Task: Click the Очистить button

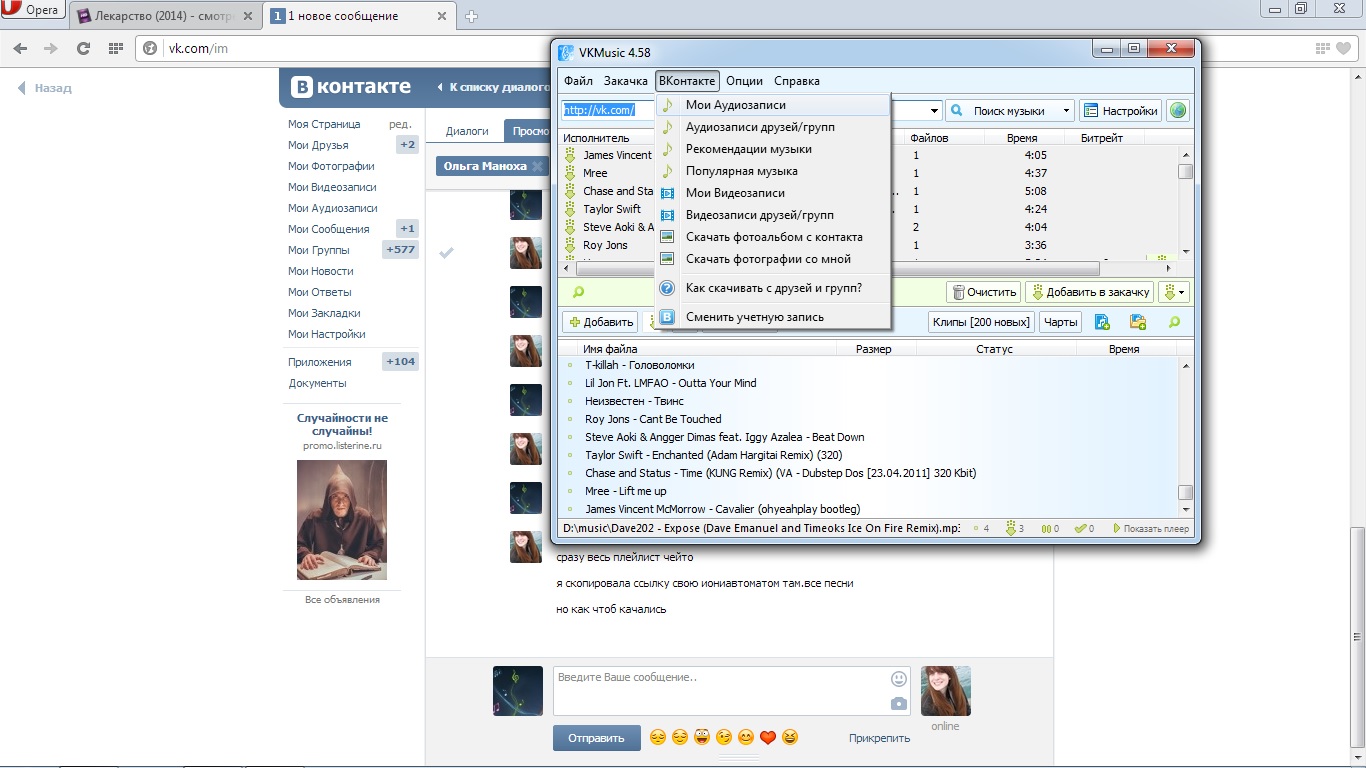Action: pos(983,292)
